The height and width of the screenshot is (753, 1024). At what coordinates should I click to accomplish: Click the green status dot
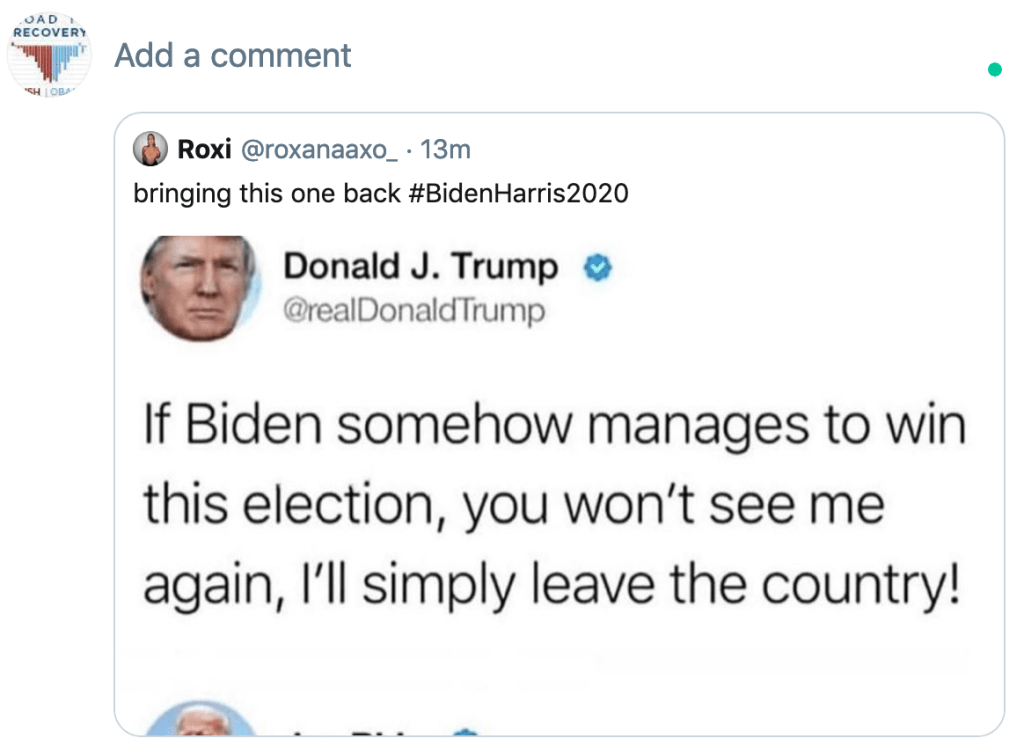tap(994, 69)
